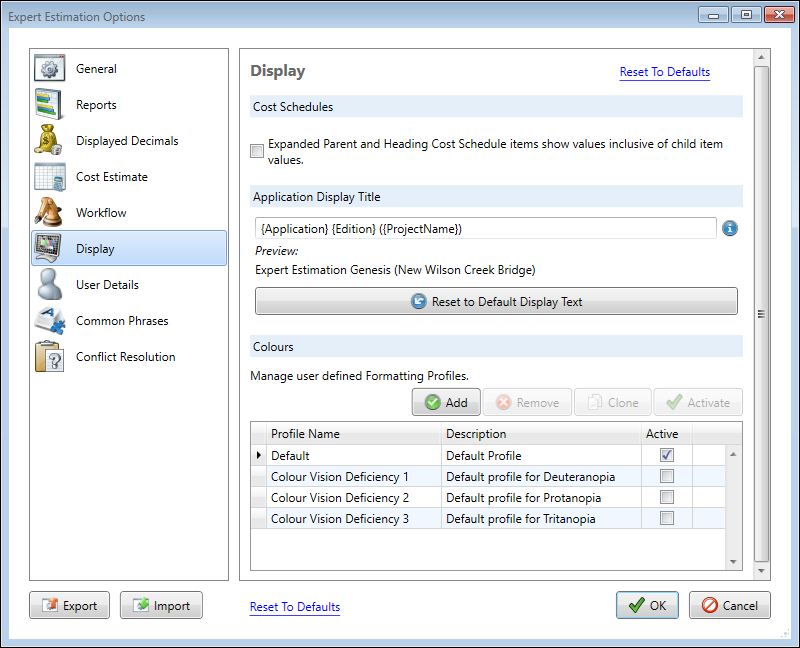800x648 pixels.
Task: Open Workflow via the chess piece icon
Action: (x=50, y=213)
